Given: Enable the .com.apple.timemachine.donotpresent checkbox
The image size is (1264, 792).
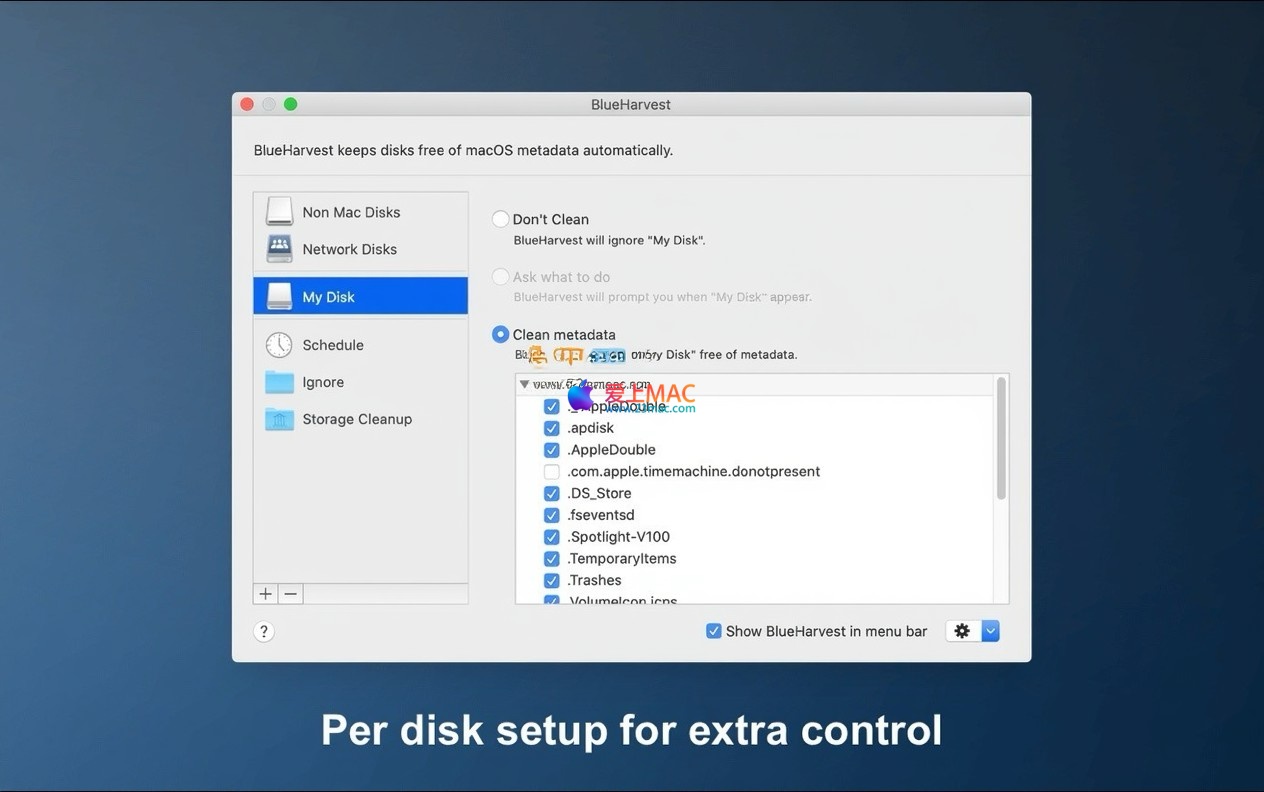Looking at the screenshot, I should click(x=551, y=471).
